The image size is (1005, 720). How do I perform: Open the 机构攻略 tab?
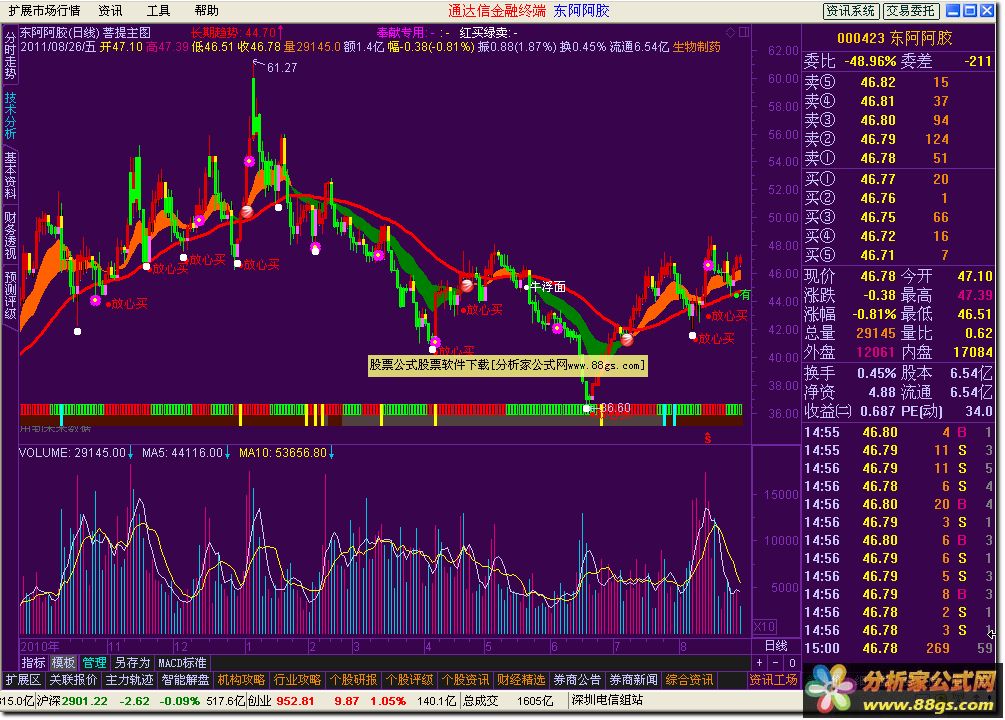point(241,680)
